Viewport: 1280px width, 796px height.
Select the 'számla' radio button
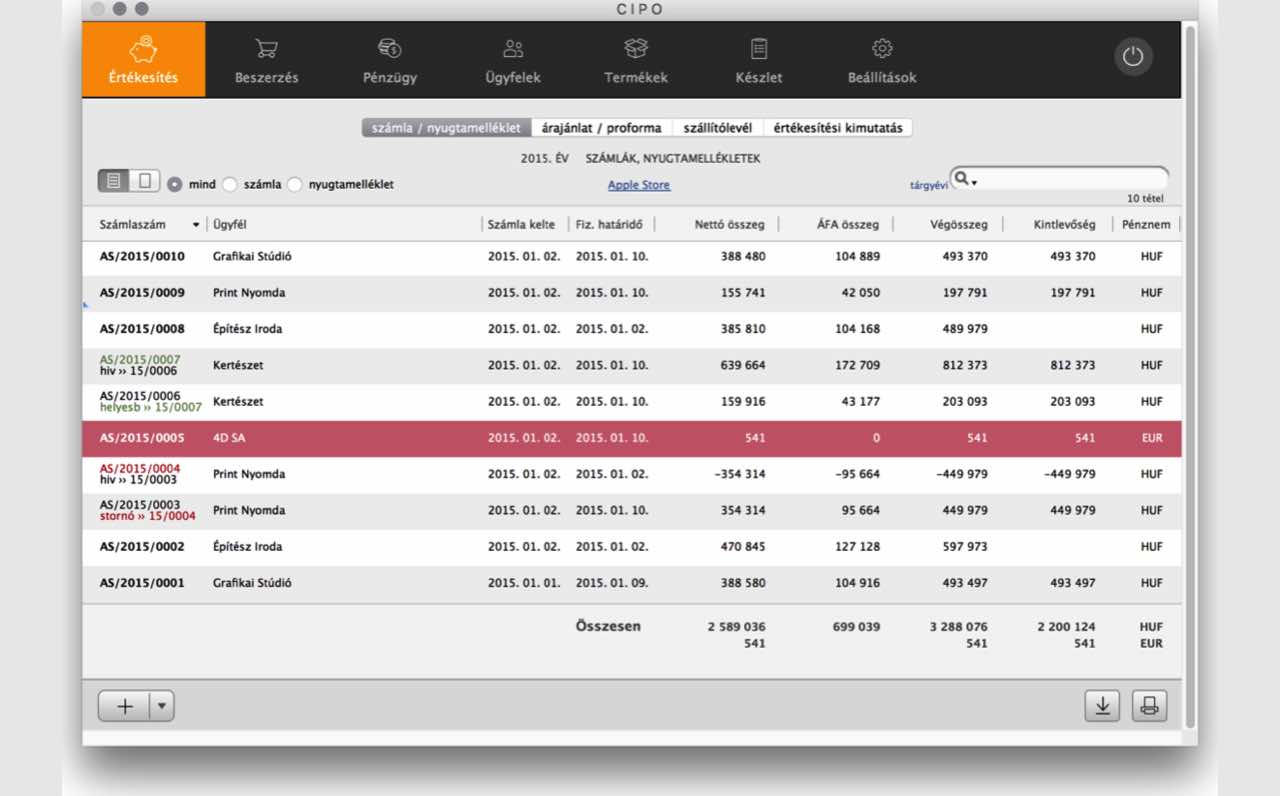pos(230,185)
